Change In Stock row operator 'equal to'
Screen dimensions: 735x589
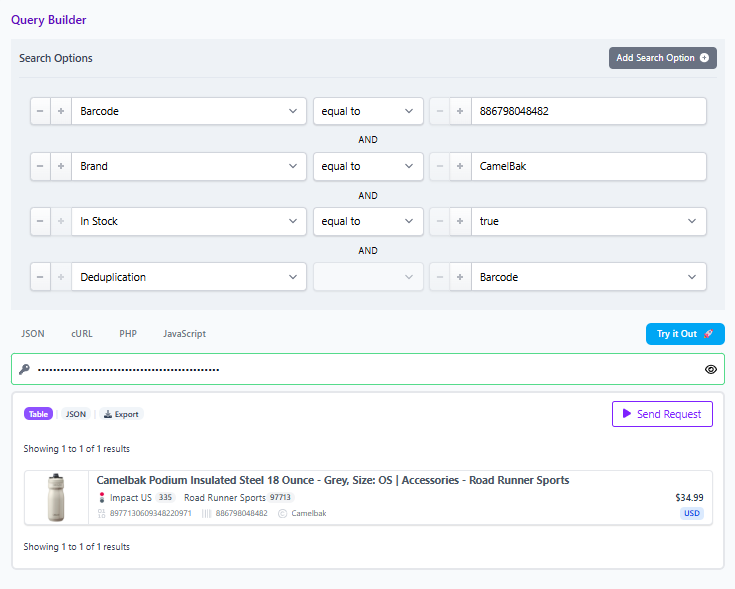[368, 221]
